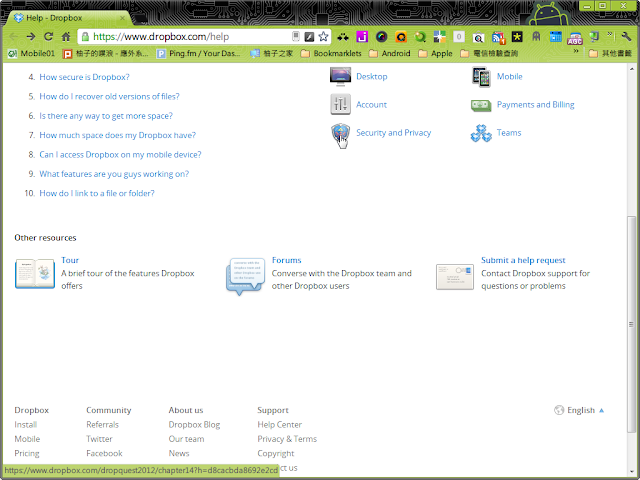Viewport: 640px width, 480px height.
Task: Open the wrench settings menu
Action: (626, 37)
